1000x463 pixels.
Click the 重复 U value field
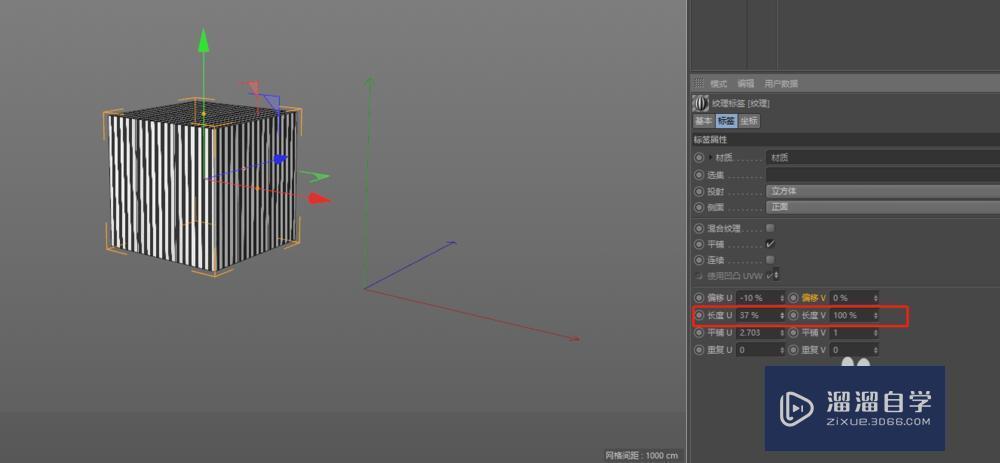[x=758, y=349]
